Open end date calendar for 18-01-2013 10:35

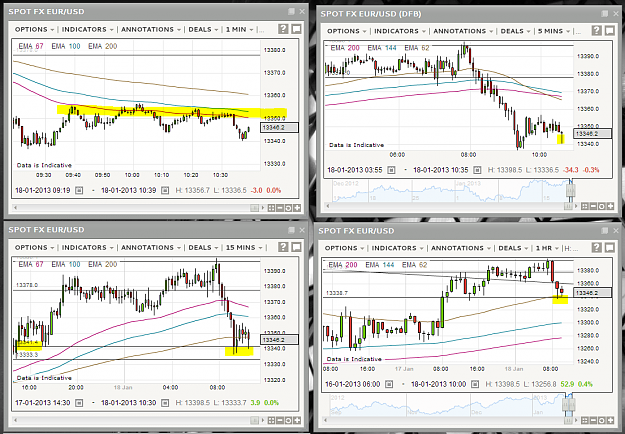point(477,170)
